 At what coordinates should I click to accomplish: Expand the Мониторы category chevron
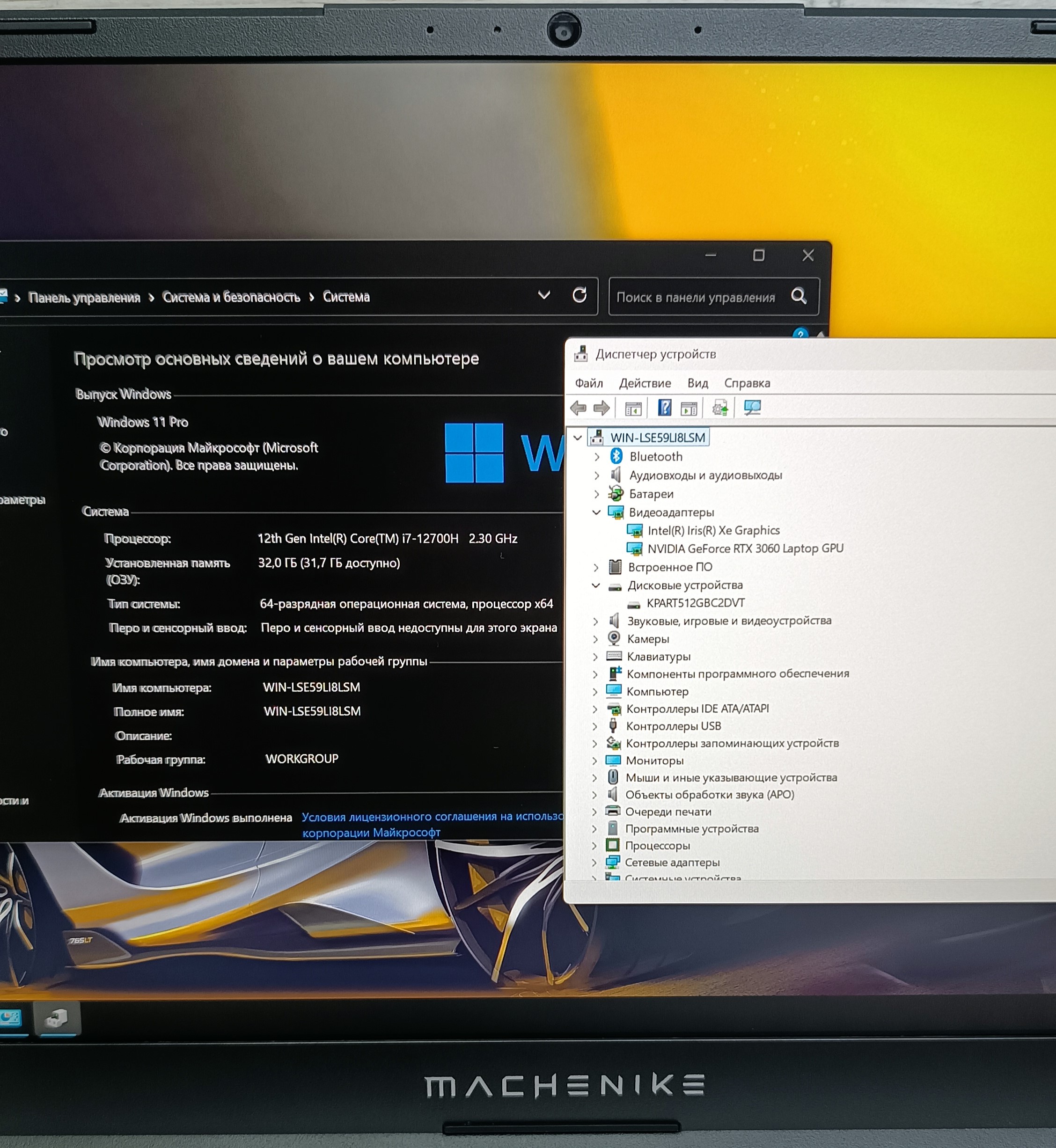pos(594,760)
